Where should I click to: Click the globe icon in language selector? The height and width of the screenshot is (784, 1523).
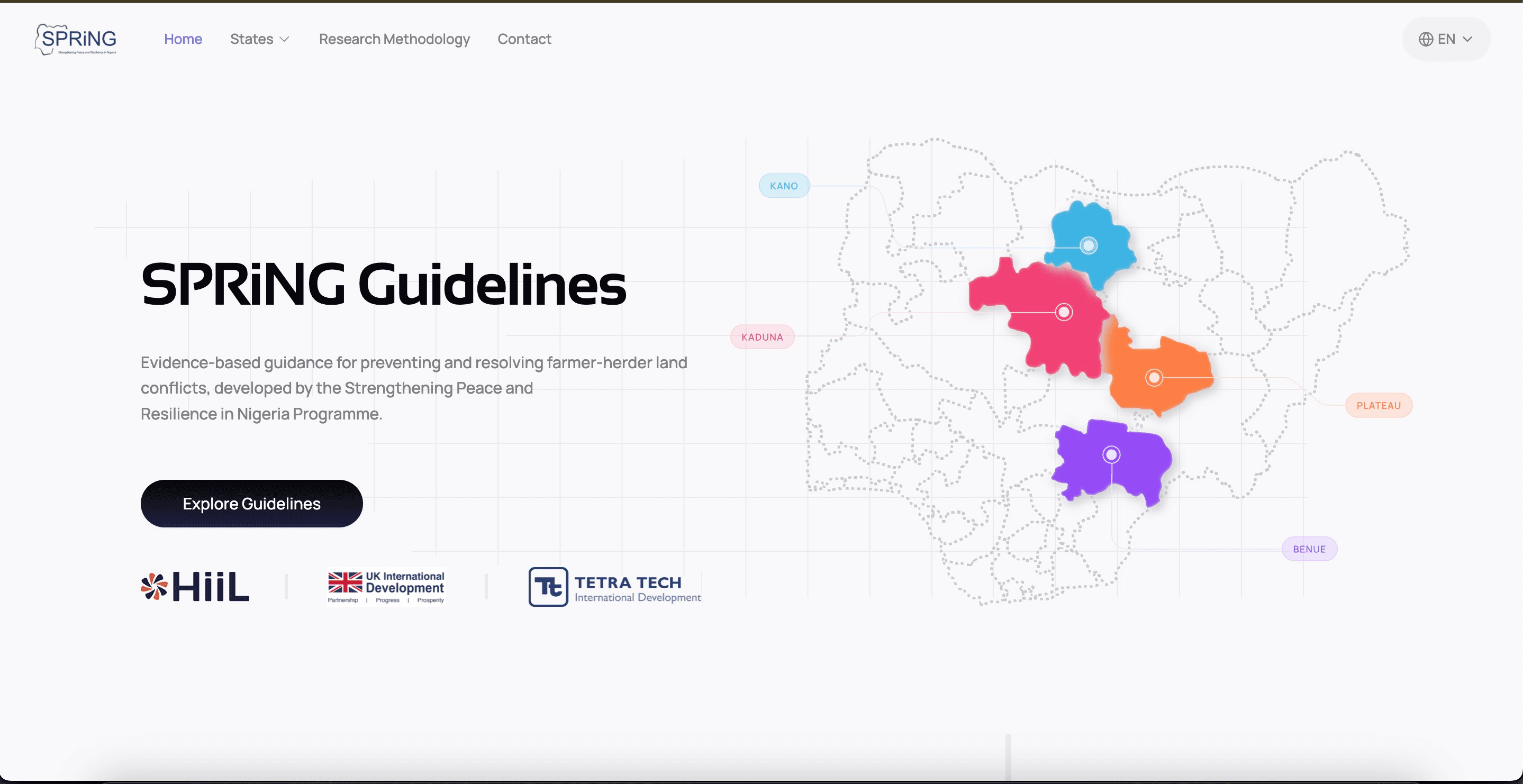click(x=1426, y=39)
